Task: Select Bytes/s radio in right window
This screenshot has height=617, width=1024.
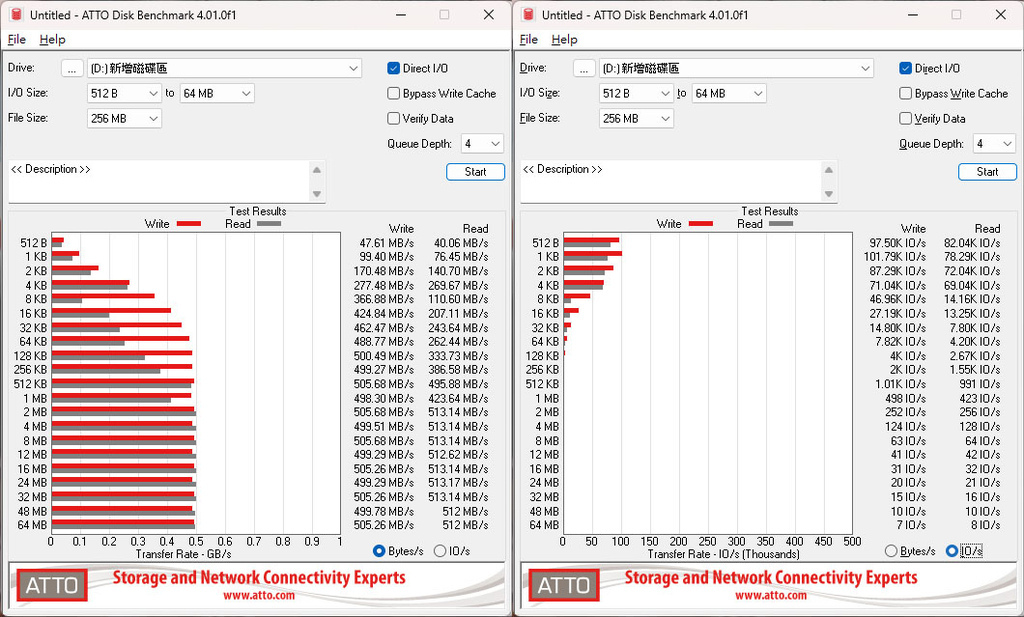Action: point(891,551)
